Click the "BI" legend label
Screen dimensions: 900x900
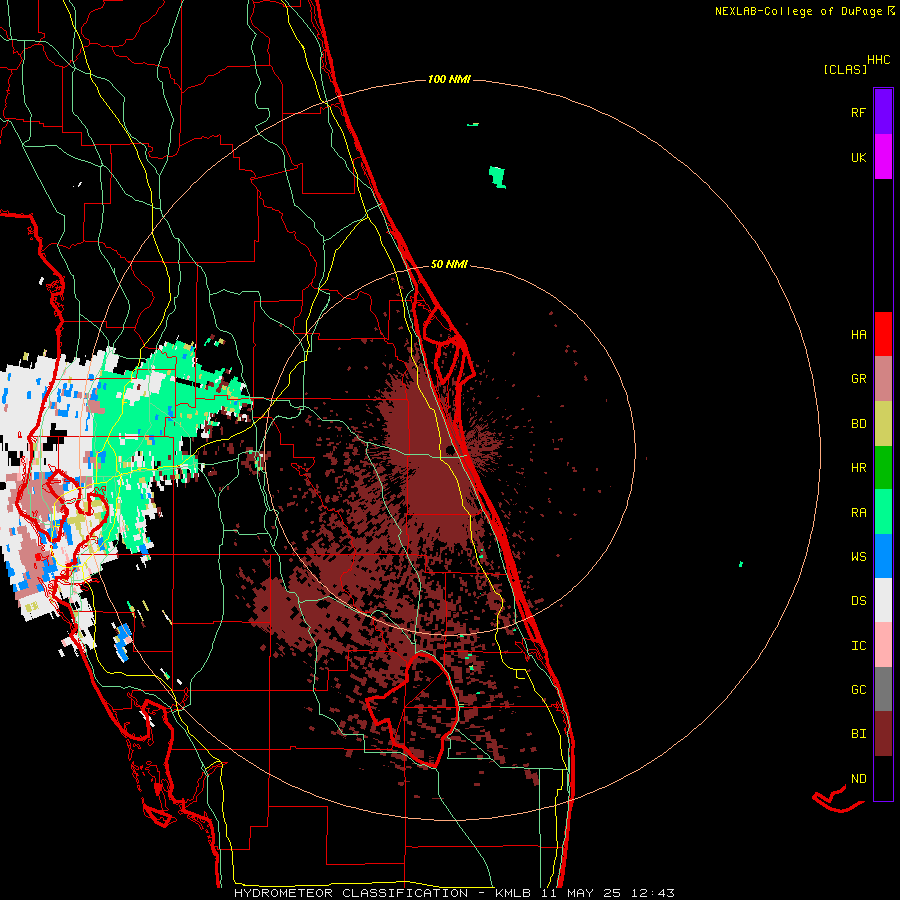858,734
